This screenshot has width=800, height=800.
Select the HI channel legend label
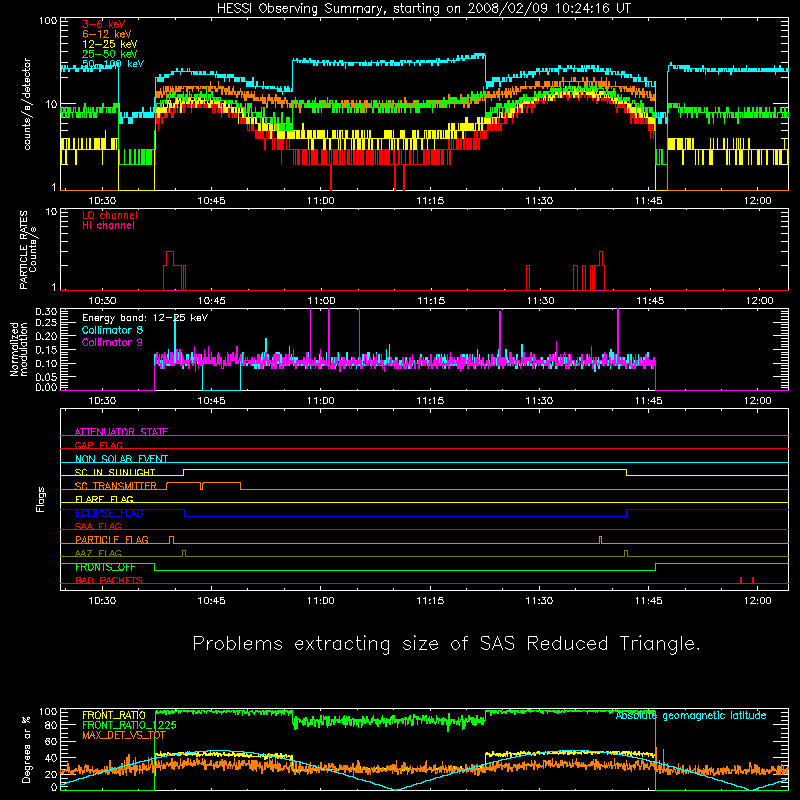point(108,226)
